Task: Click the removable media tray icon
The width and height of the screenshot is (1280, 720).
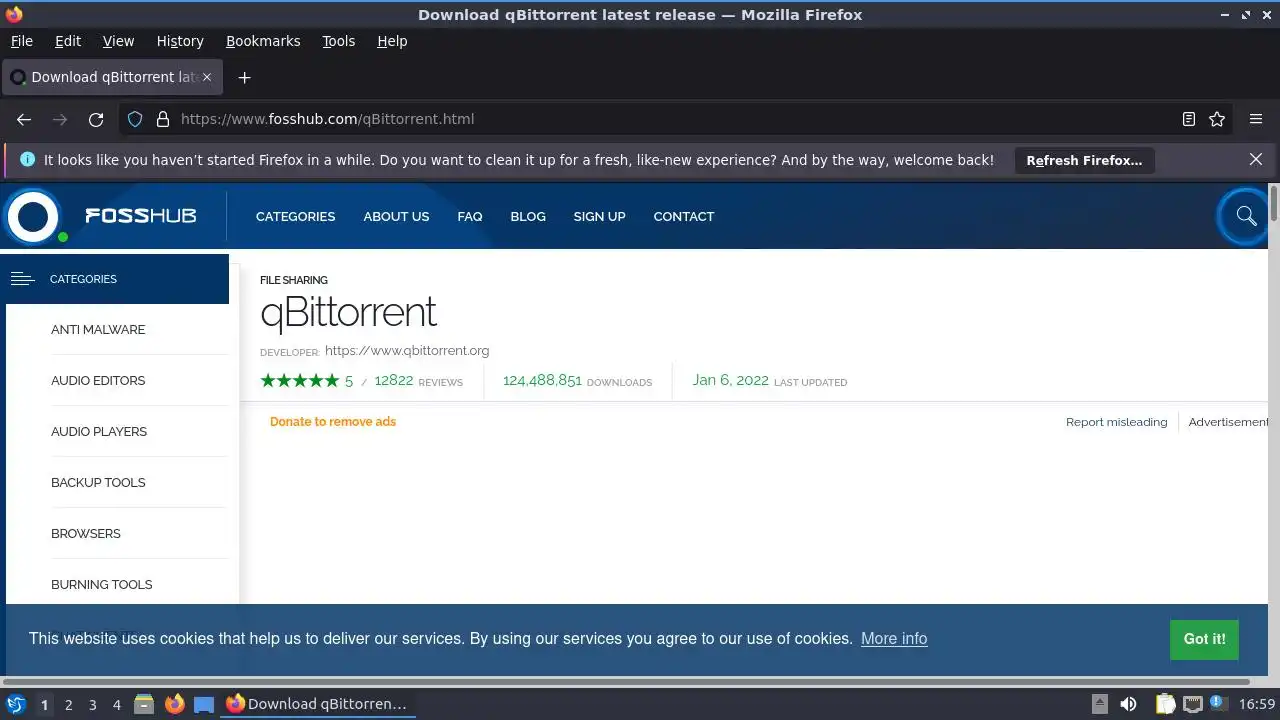Action: click(x=1099, y=704)
